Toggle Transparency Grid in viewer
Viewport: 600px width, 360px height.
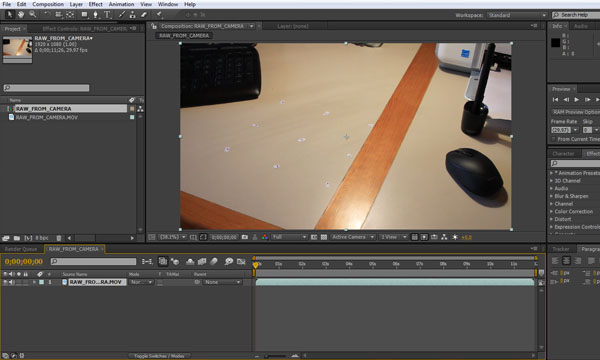click(324, 237)
